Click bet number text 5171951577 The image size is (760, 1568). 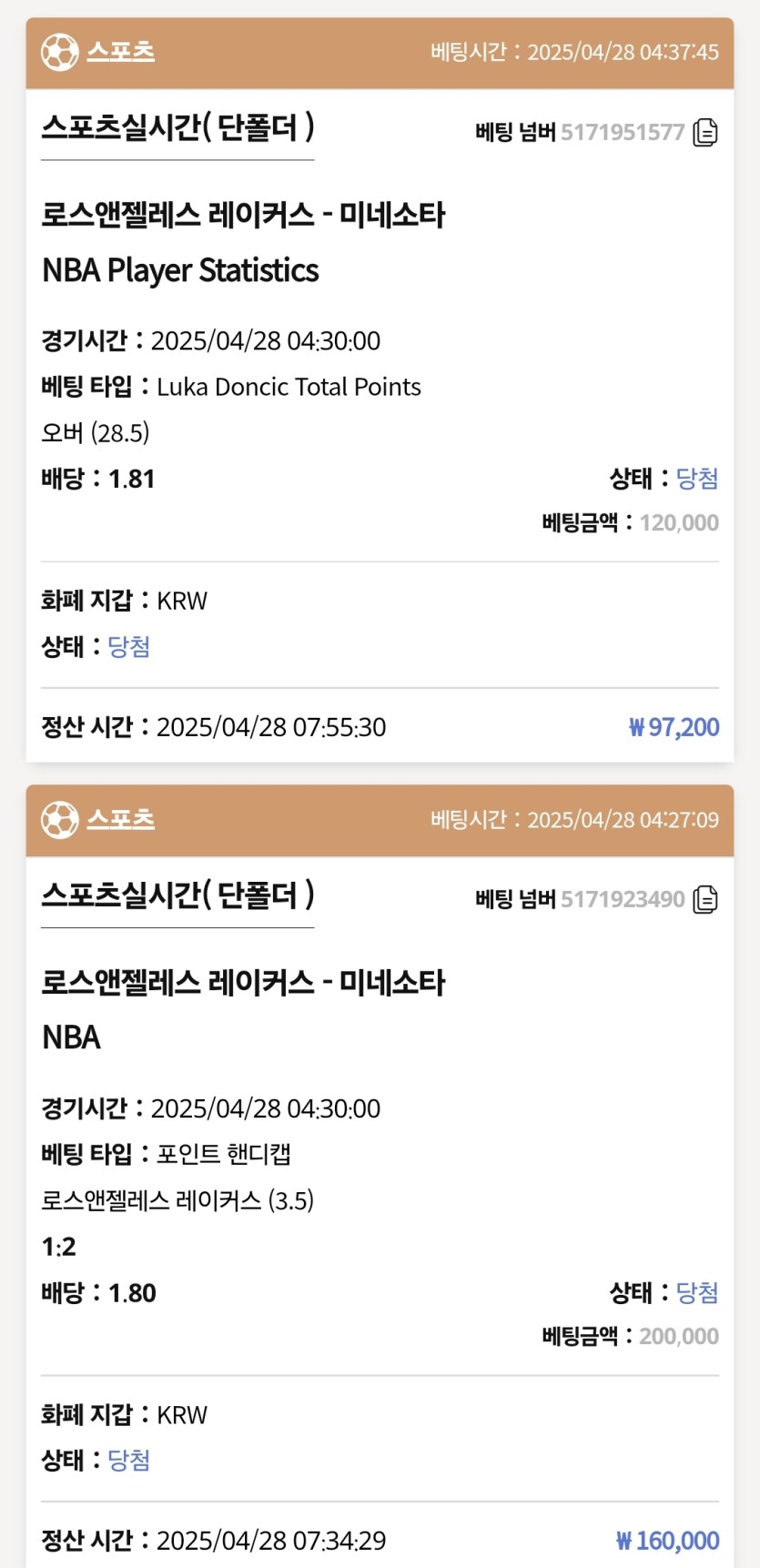(623, 133)
